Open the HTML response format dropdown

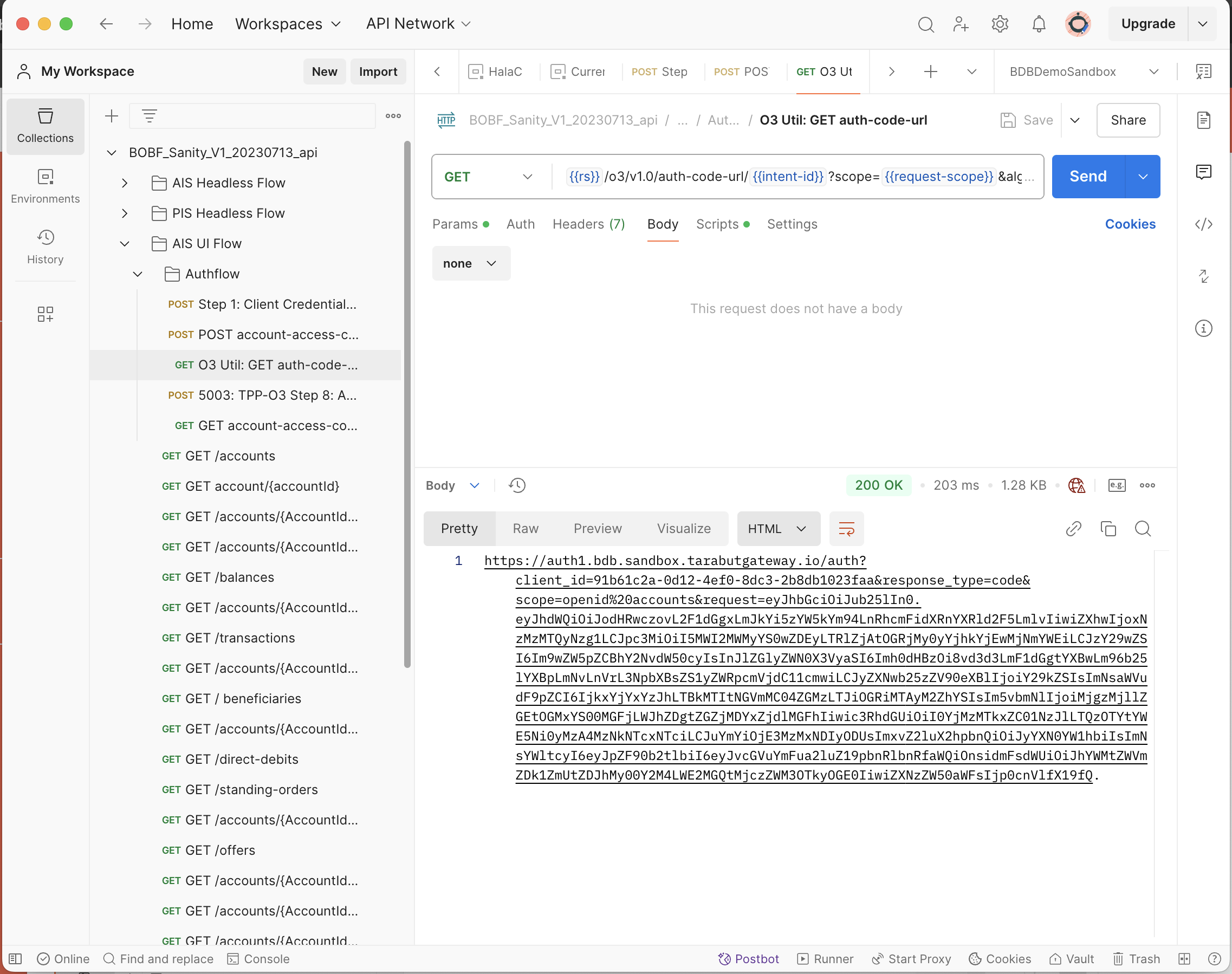778,529
